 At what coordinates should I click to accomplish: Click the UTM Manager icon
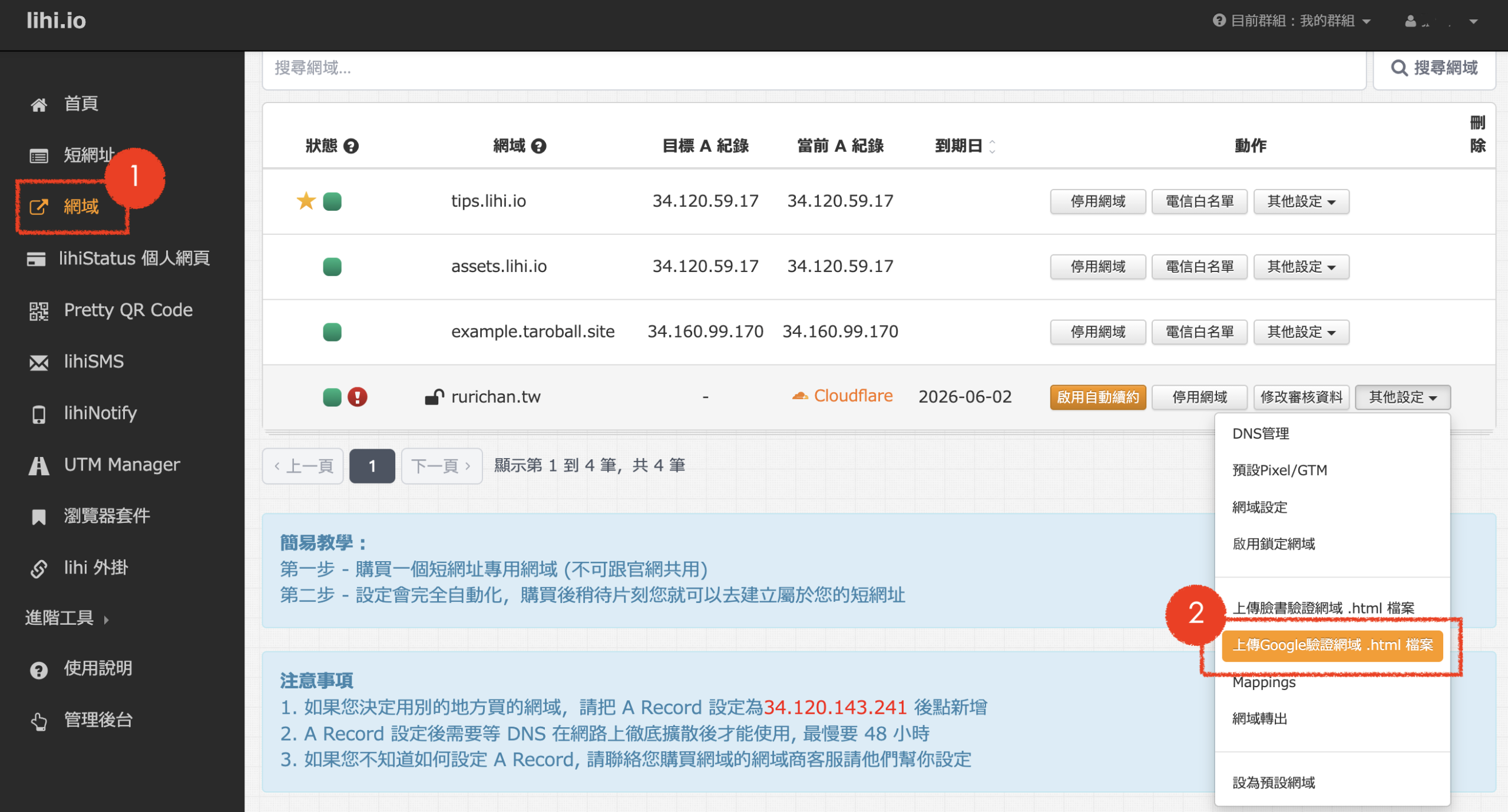(39, 465)
